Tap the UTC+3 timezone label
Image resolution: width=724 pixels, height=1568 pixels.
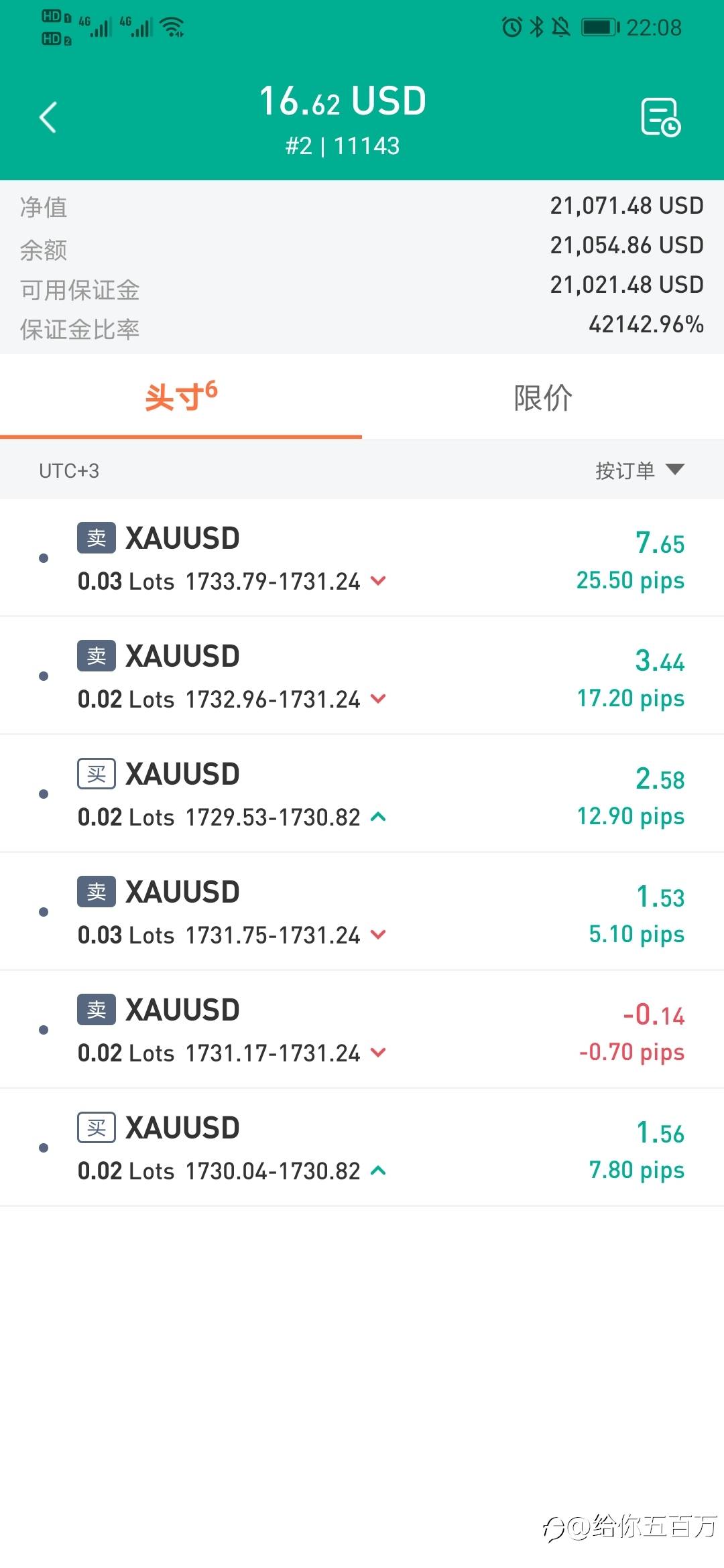[x=69, y=471]
